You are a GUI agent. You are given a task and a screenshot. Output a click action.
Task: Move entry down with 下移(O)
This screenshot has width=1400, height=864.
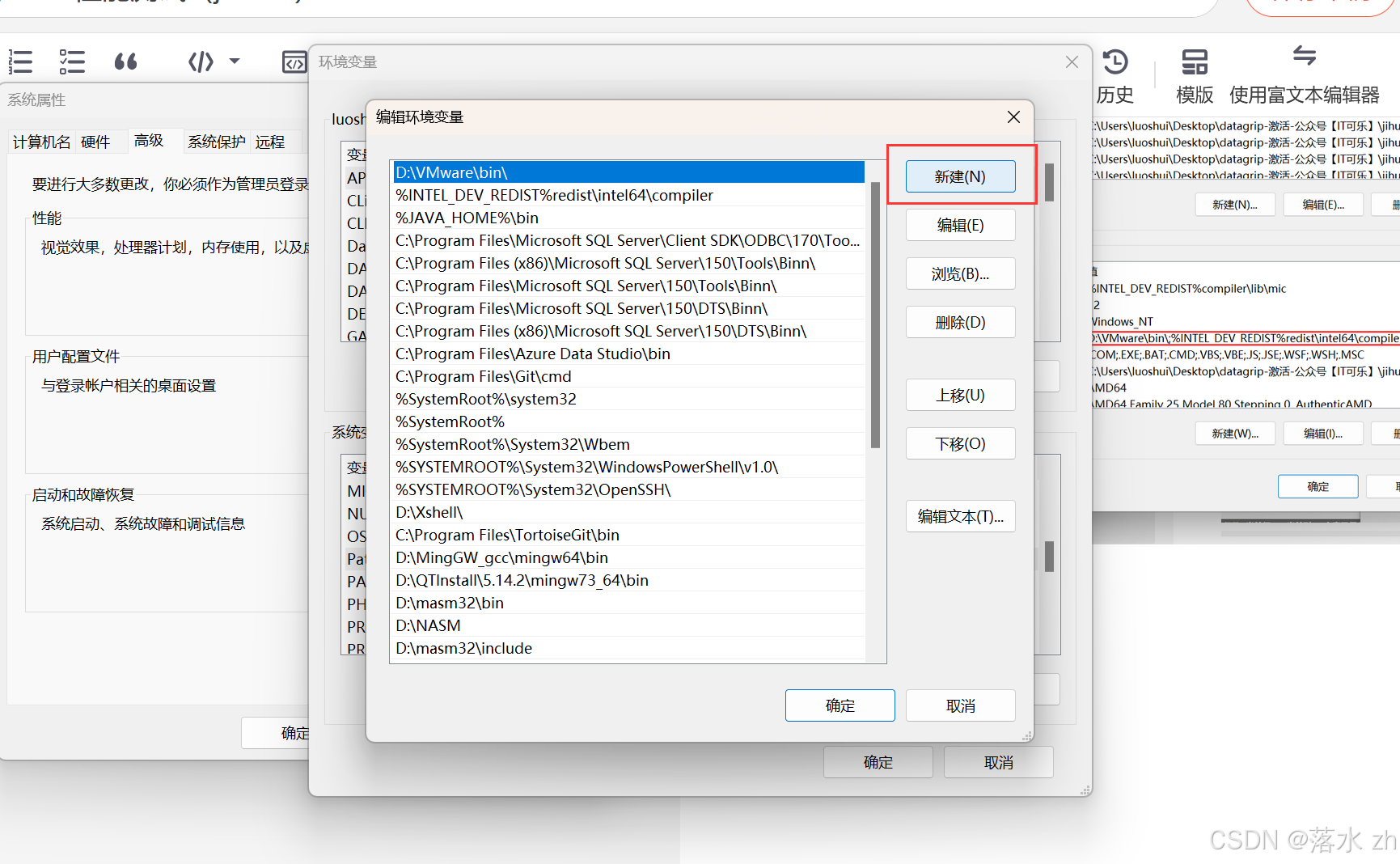pyautogui.click(x=960, y=443)
